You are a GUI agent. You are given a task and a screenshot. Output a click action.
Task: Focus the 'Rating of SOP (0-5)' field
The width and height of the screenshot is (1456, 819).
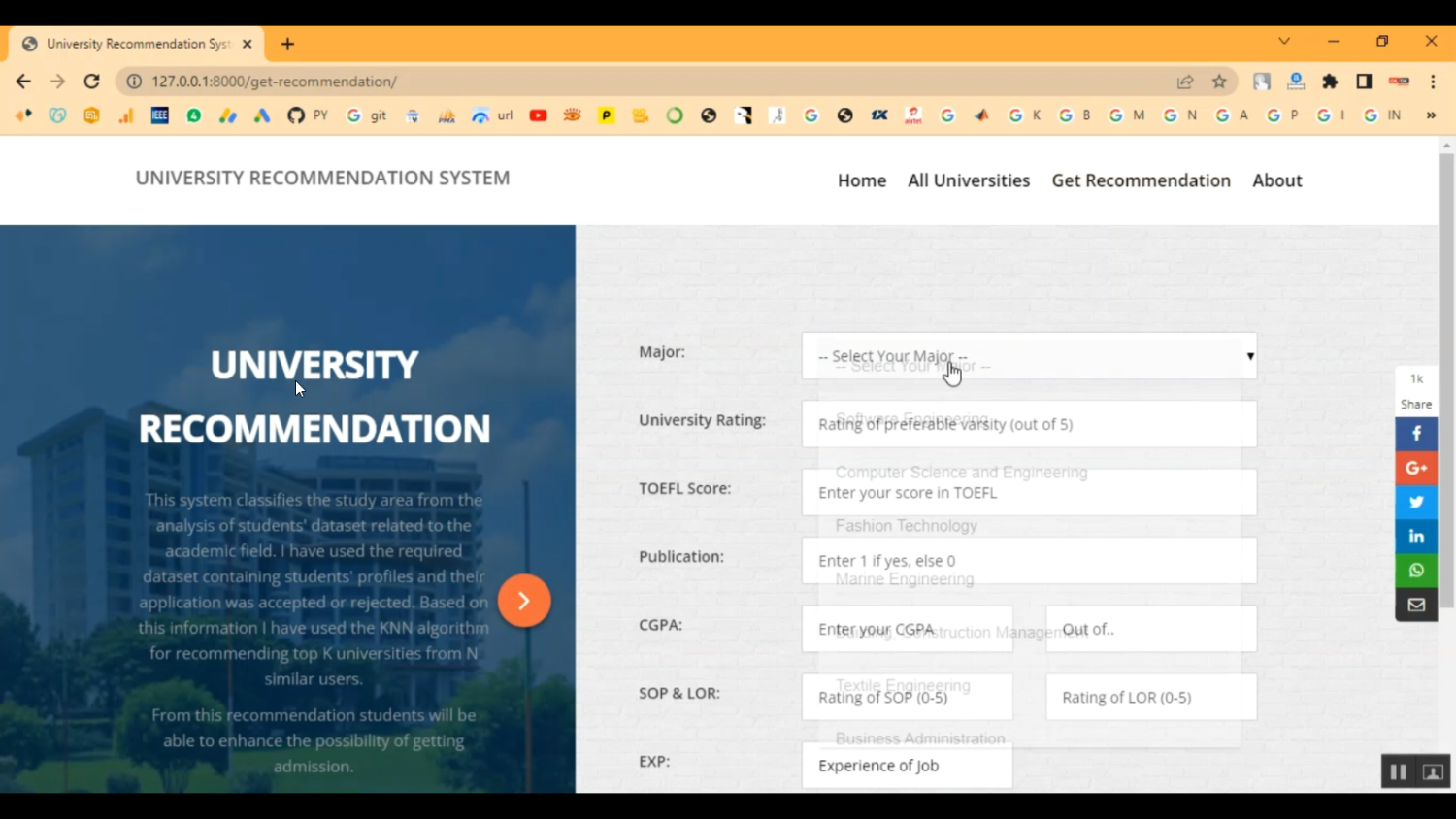pos(908,697)
